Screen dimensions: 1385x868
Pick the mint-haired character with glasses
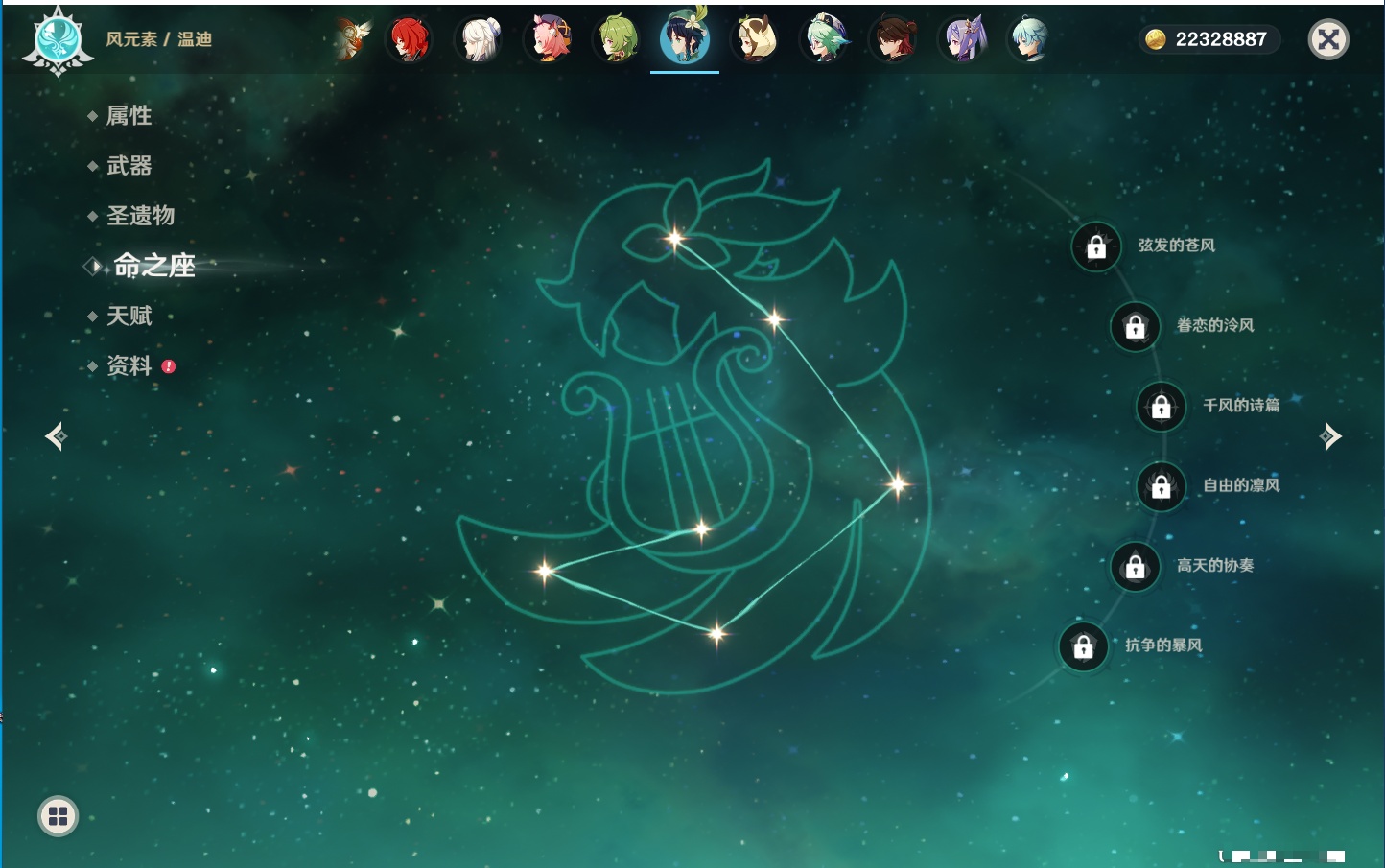click(824, 40)
